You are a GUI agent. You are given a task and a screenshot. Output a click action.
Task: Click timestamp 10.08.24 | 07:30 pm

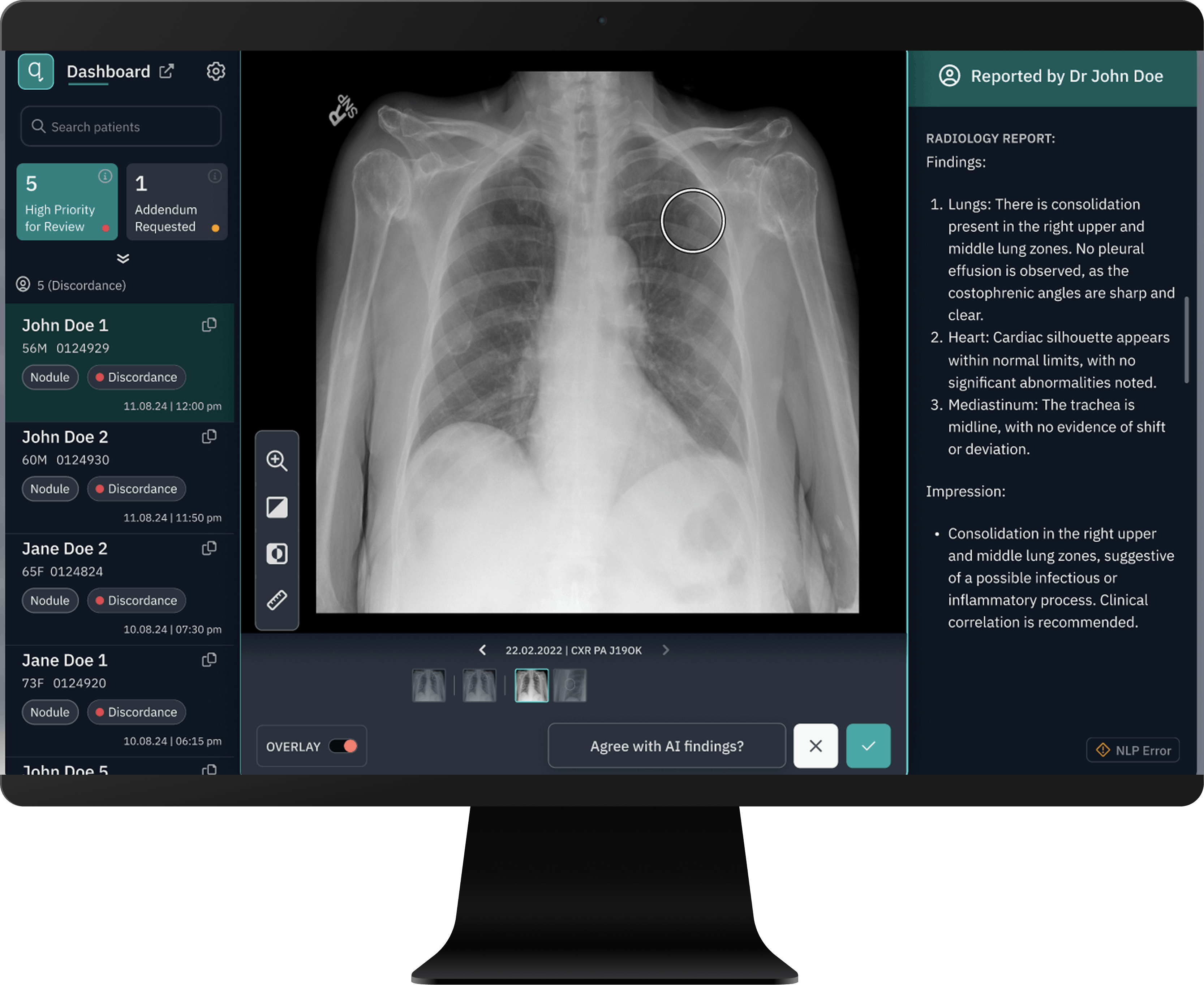tap(172, 630)
